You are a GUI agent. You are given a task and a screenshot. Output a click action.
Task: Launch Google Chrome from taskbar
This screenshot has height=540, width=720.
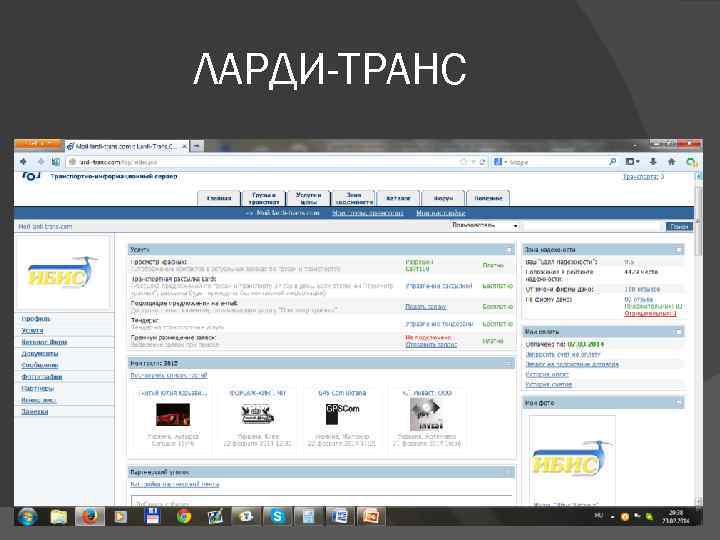[184, 517]
